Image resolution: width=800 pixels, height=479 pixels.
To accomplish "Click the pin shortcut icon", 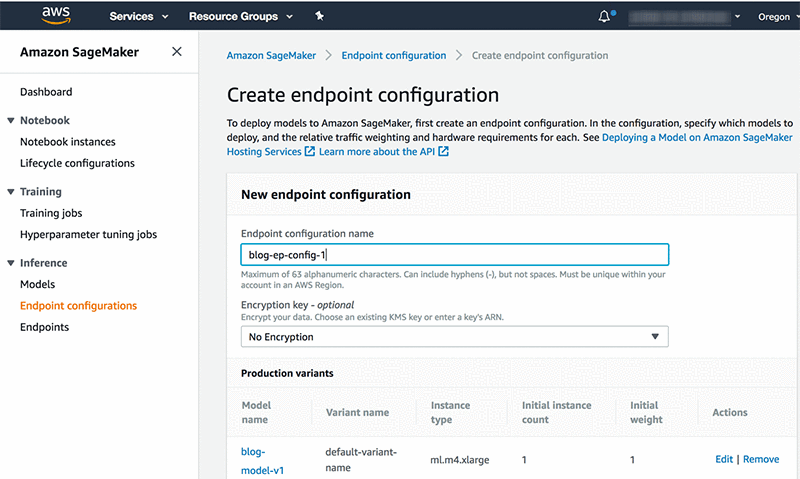I will (319, 16).
